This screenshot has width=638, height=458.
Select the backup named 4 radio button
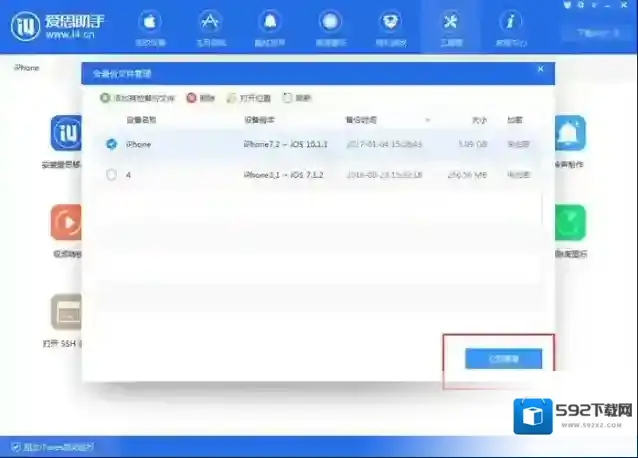click(111, 174)
